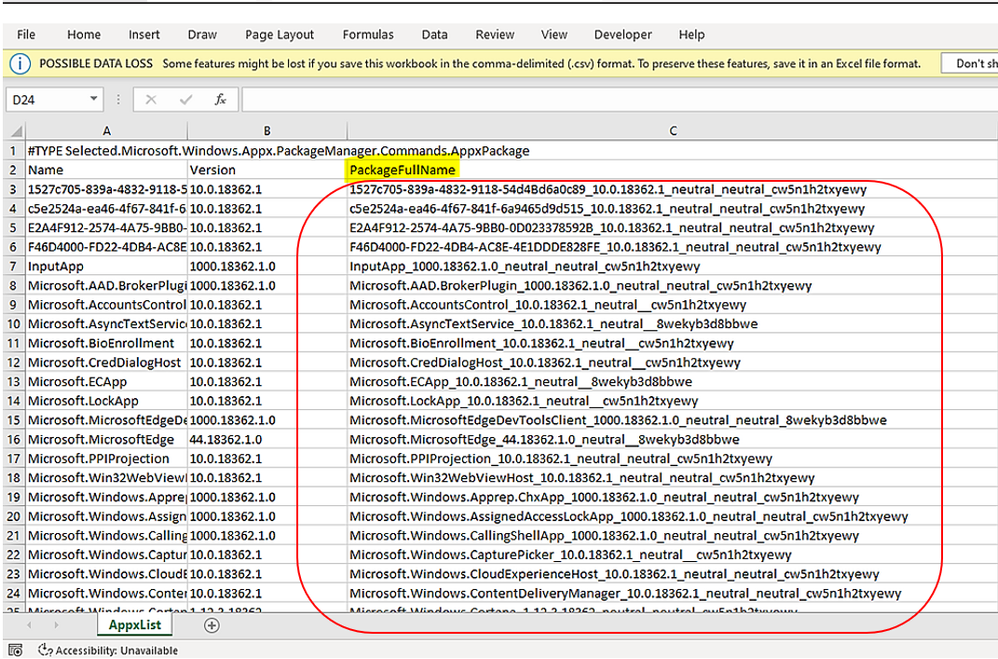Open the Page Layout tab

coord(279,35)
